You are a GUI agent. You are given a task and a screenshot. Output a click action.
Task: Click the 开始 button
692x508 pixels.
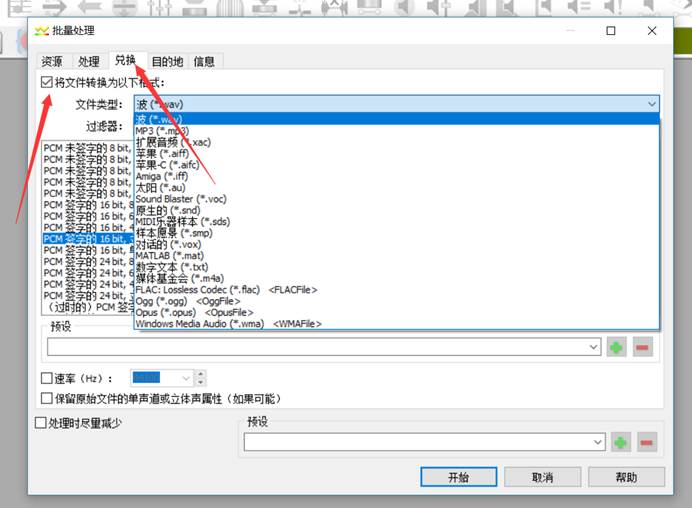pos(459,477)
